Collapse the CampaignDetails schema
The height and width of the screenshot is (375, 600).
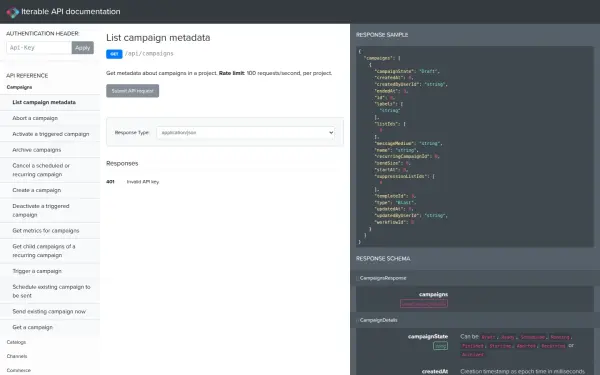pyautogui.click(x=378, y=320)
